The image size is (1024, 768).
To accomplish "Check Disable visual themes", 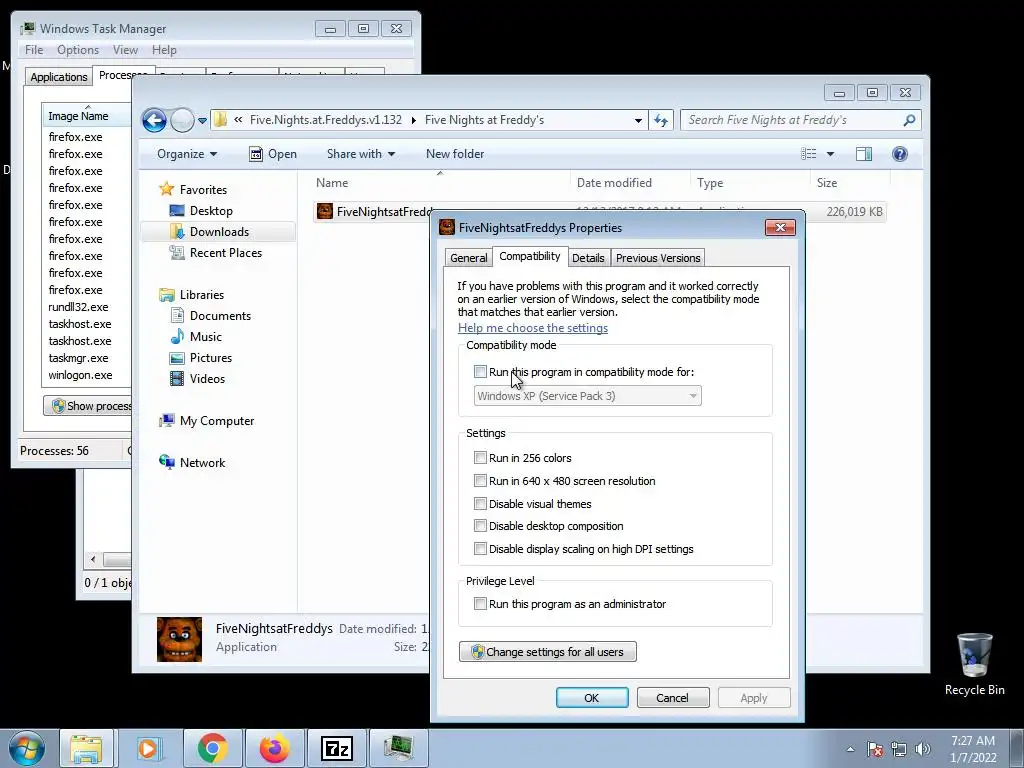I will [x=480, y=504].
